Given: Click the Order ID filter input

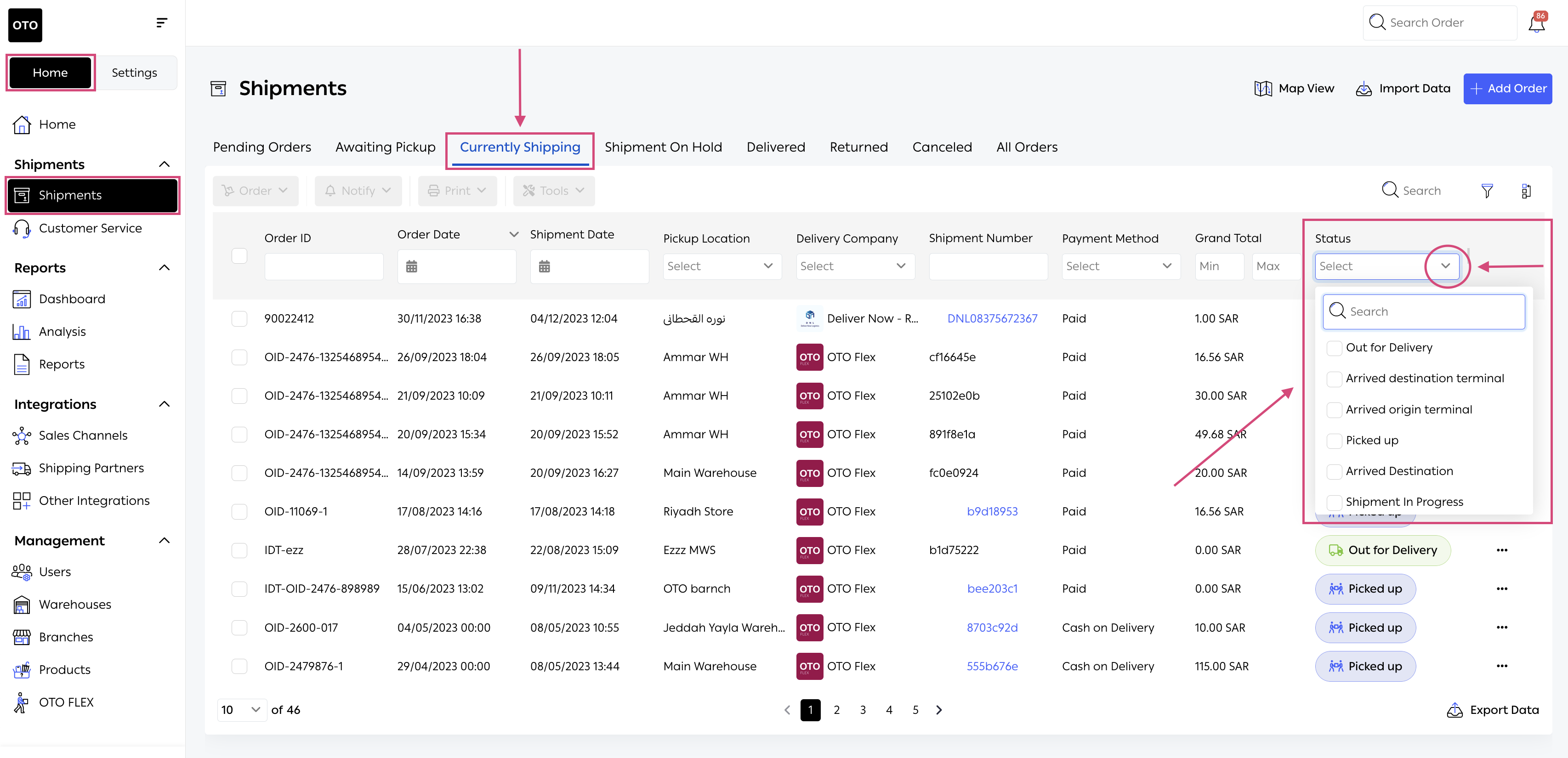Looking at the screenshot, I should point(323,266).
